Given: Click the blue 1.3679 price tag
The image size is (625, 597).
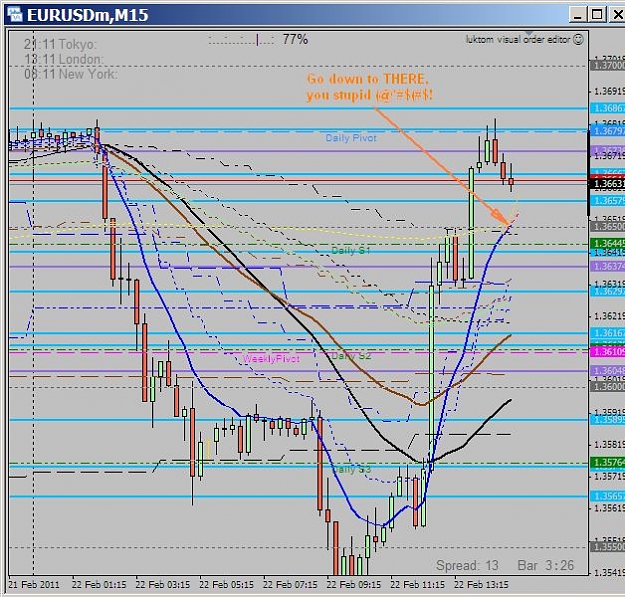Looking at the screenshot, I should (607, 131).
